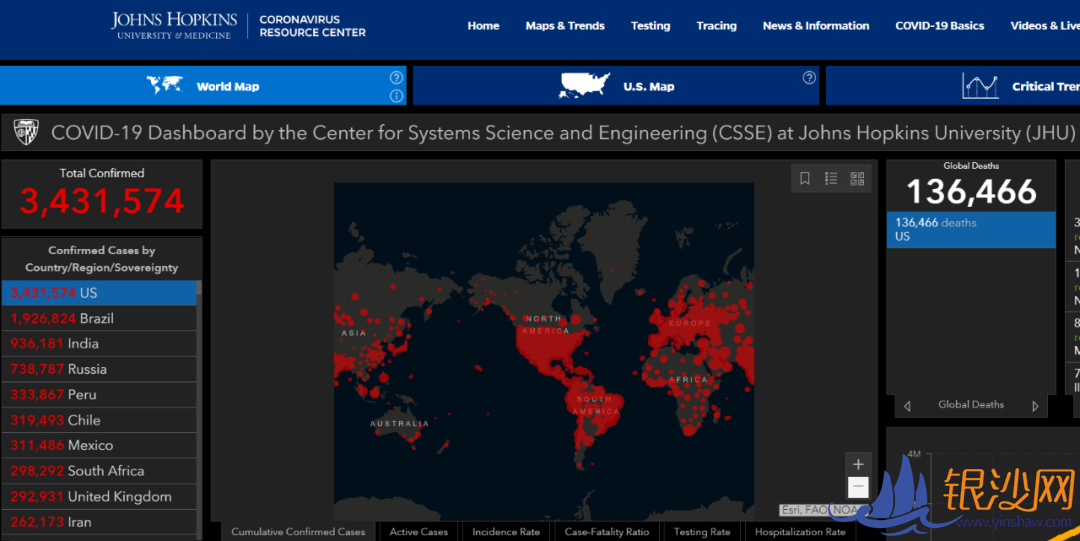Screen dimensions: 1080x541
Task: Show the map legend list icon
Action: [x=831, y=179]
